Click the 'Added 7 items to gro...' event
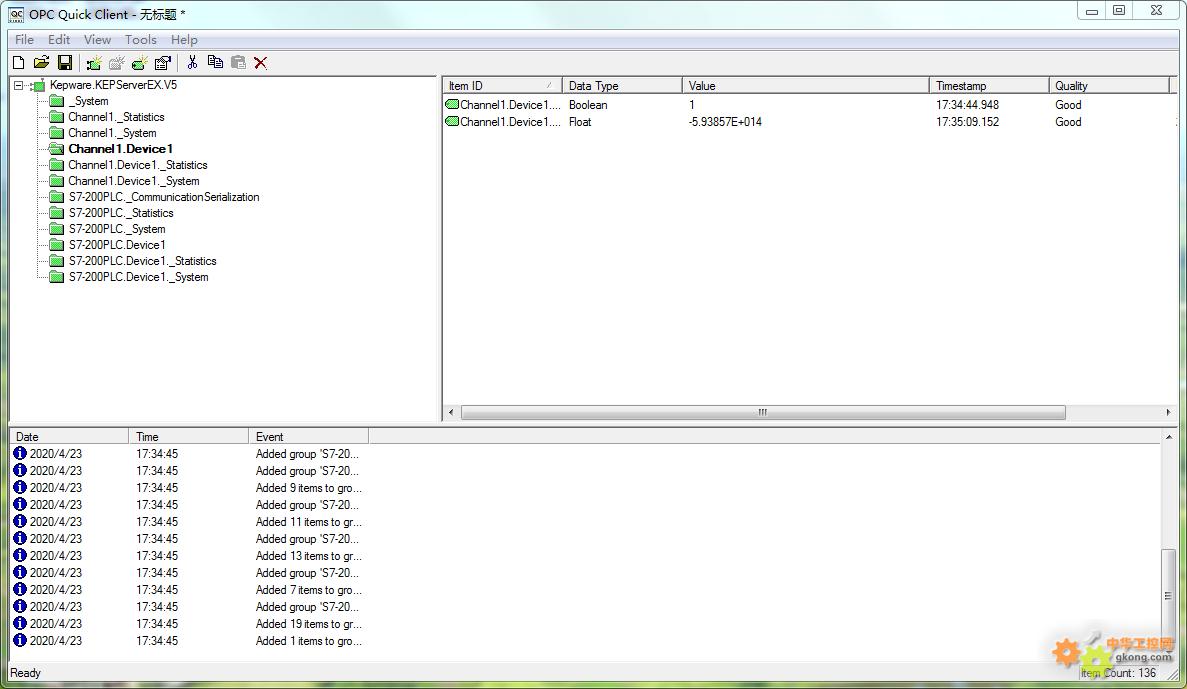 [x=309, y=590]
